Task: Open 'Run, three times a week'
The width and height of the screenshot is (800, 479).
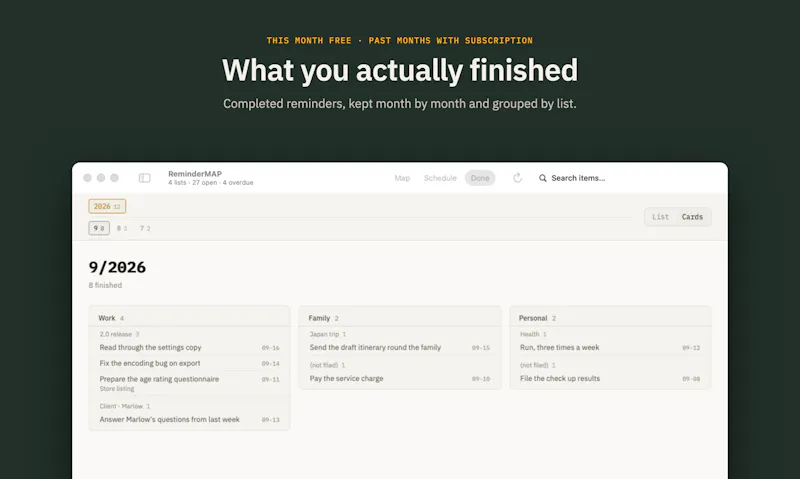Action: point(610,347)
